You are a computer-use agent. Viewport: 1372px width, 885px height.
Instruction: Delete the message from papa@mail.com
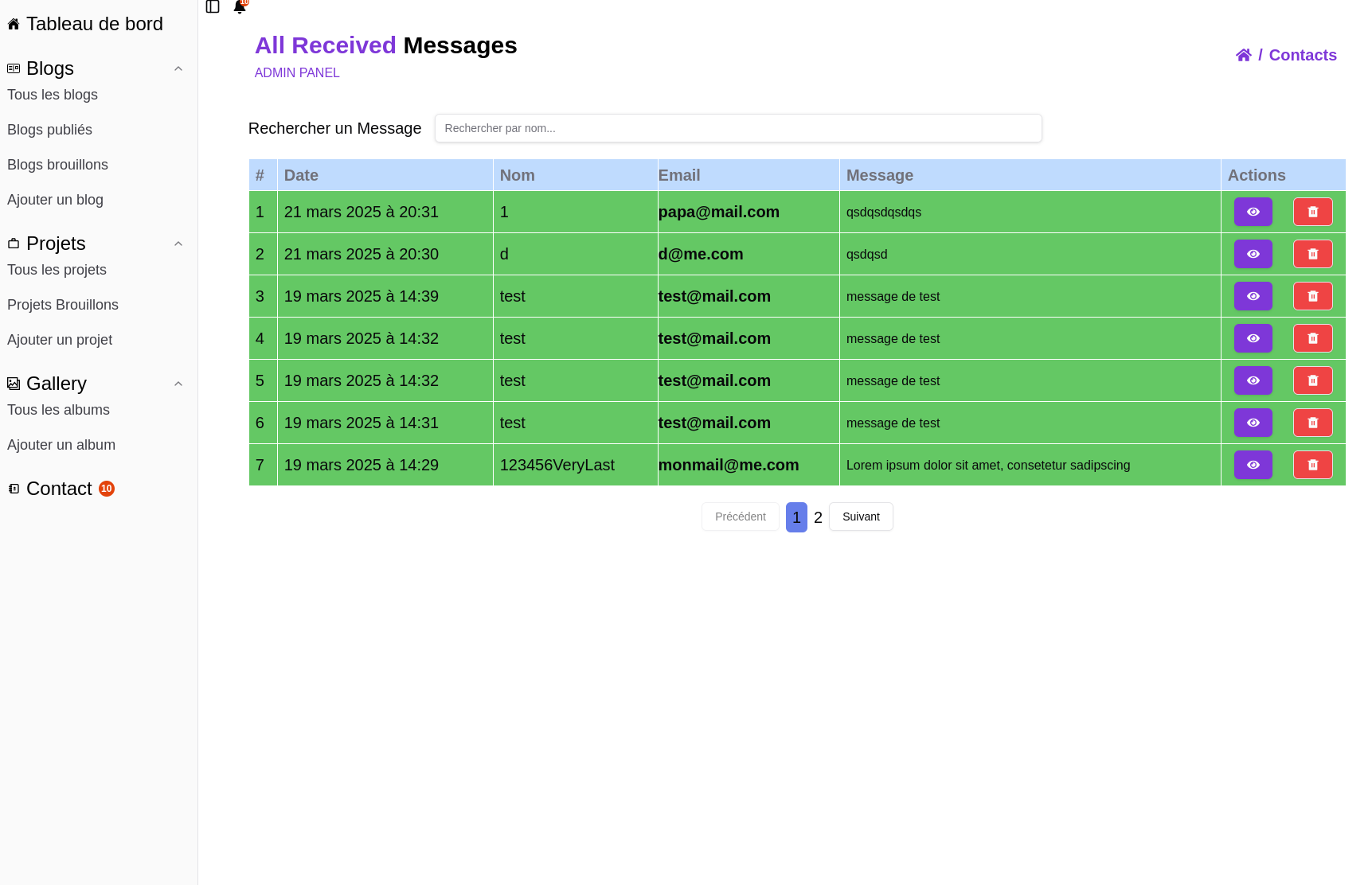(x=1312, y=212)
